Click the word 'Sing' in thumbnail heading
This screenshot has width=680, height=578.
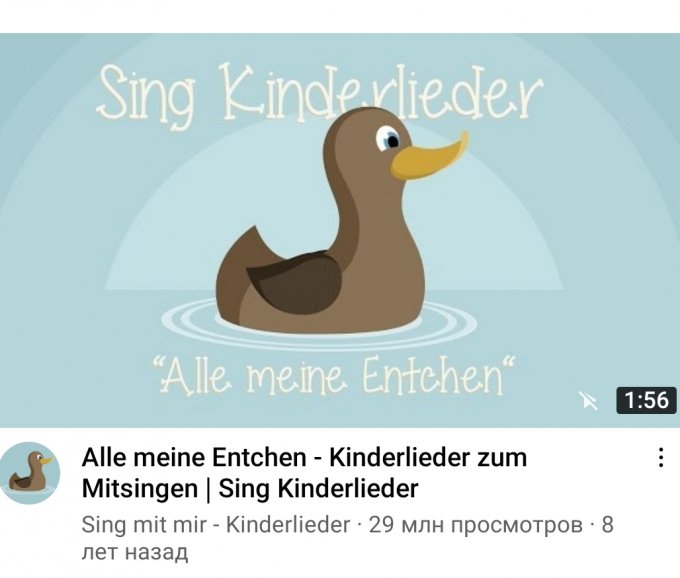click(145, 96)
